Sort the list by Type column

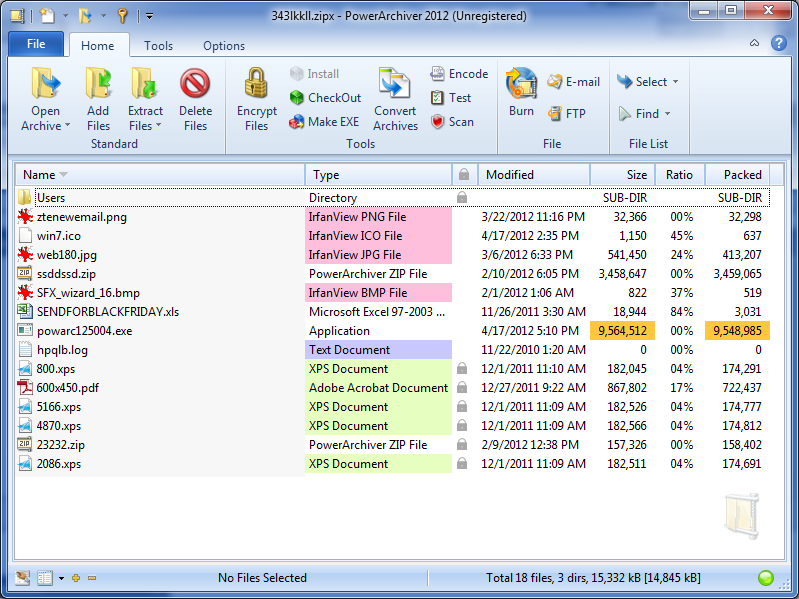[x=378, y=175]
